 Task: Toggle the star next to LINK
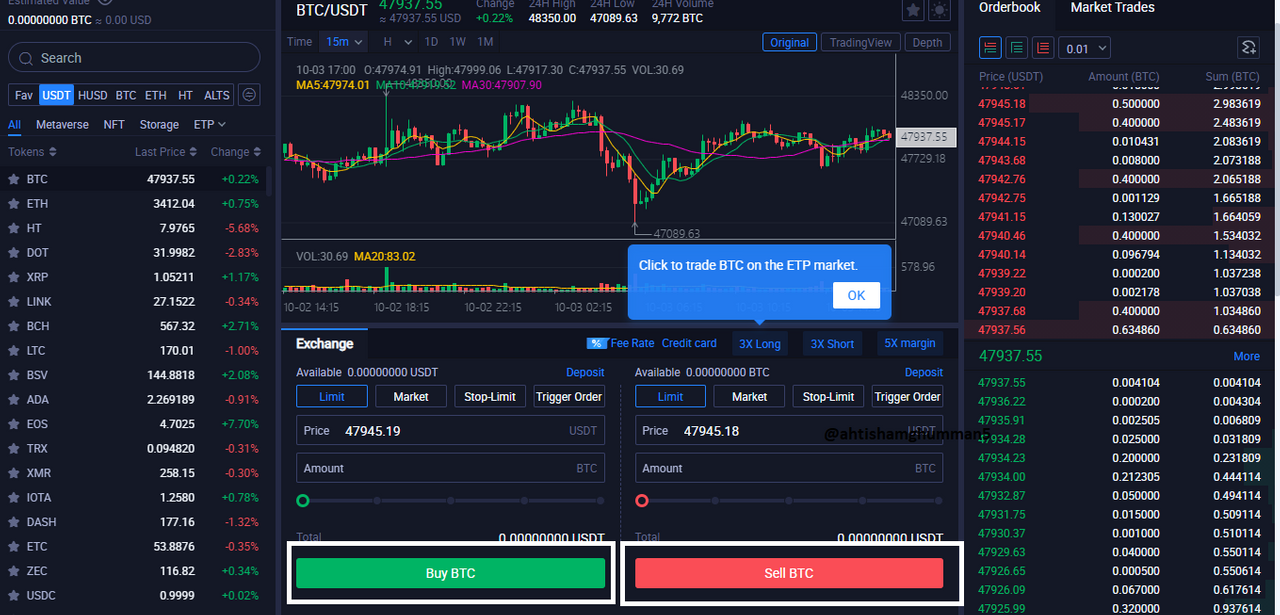(x=14, y=302)
